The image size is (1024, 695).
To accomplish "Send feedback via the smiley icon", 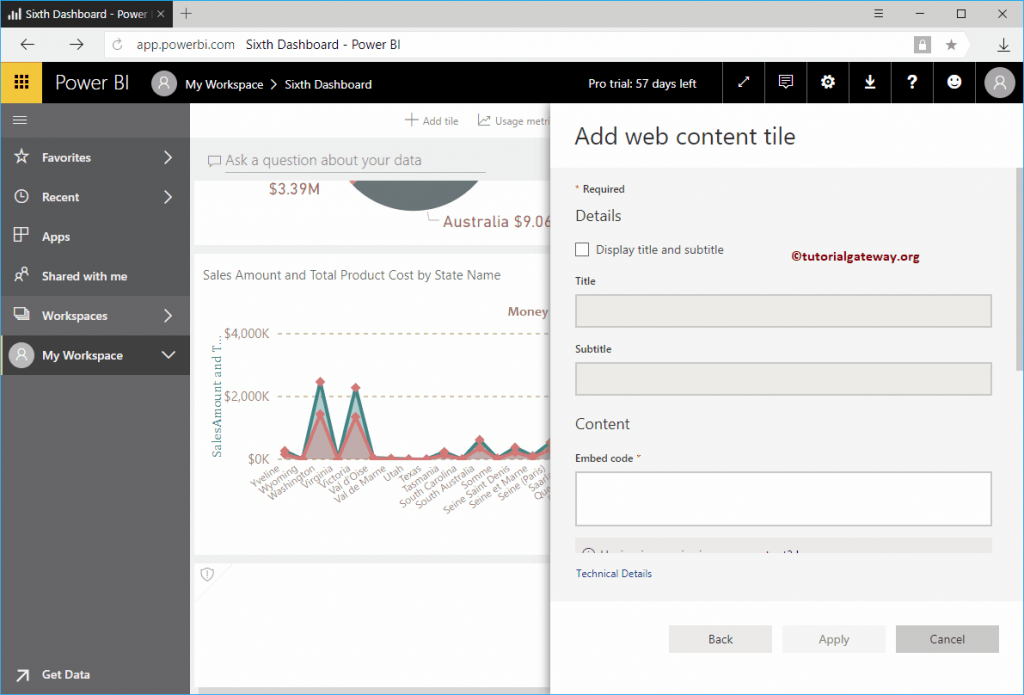I will point(953,82).
